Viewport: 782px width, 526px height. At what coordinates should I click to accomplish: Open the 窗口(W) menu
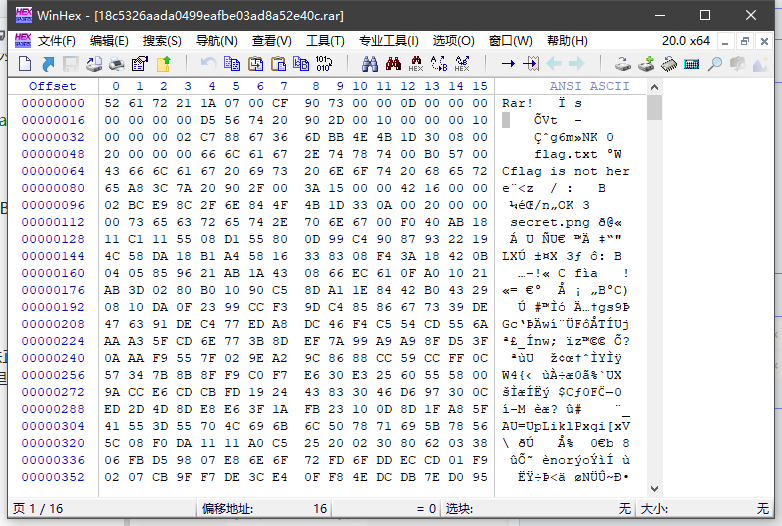click(x=511, y=41)
